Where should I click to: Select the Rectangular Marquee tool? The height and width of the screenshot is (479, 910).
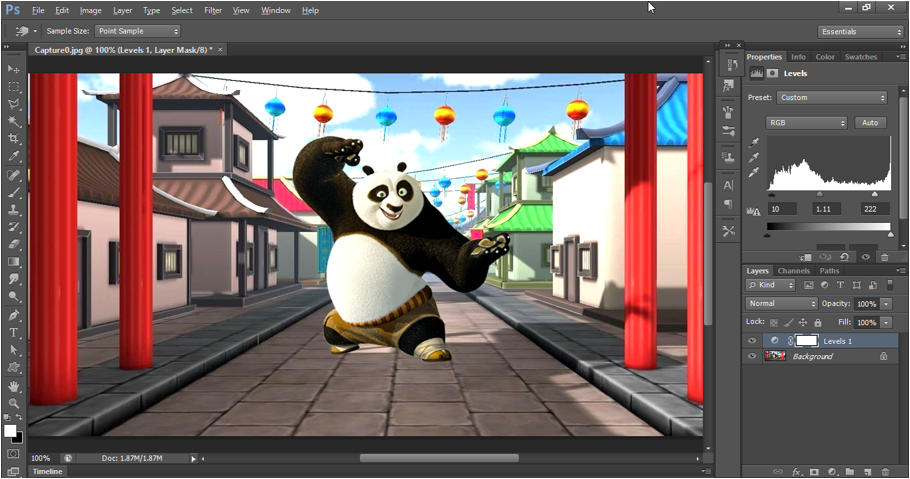(13, 87)
